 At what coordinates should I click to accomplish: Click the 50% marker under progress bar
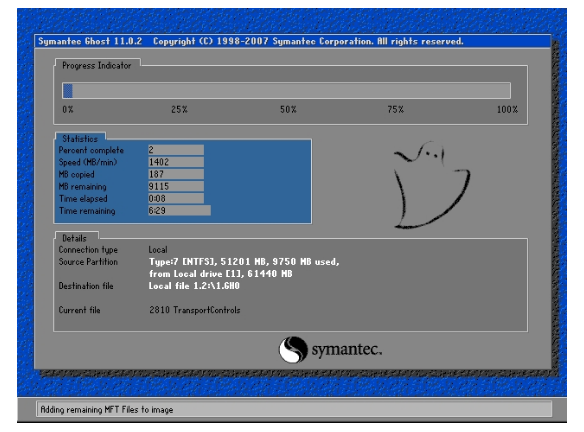coord(288,109)
